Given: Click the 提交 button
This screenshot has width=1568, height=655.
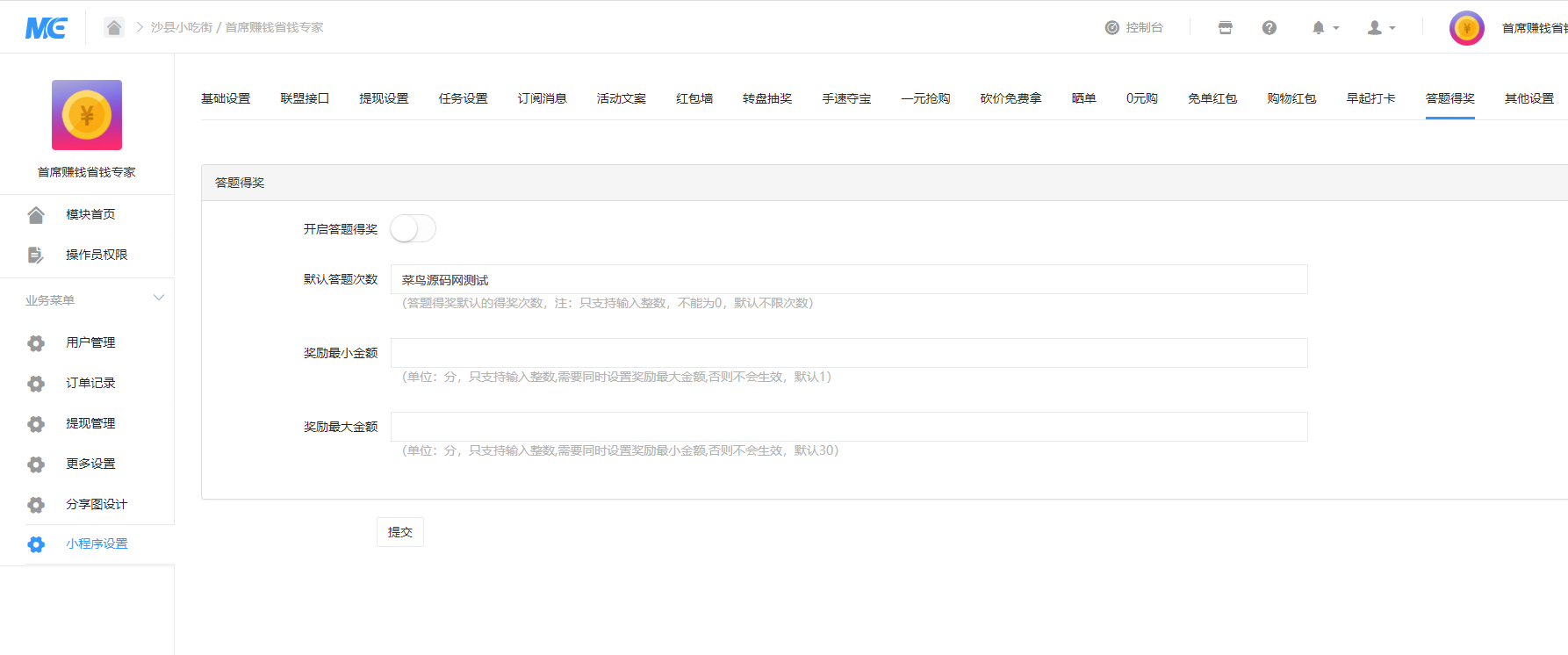Looking at the screenshot, I should coord(400,532).
